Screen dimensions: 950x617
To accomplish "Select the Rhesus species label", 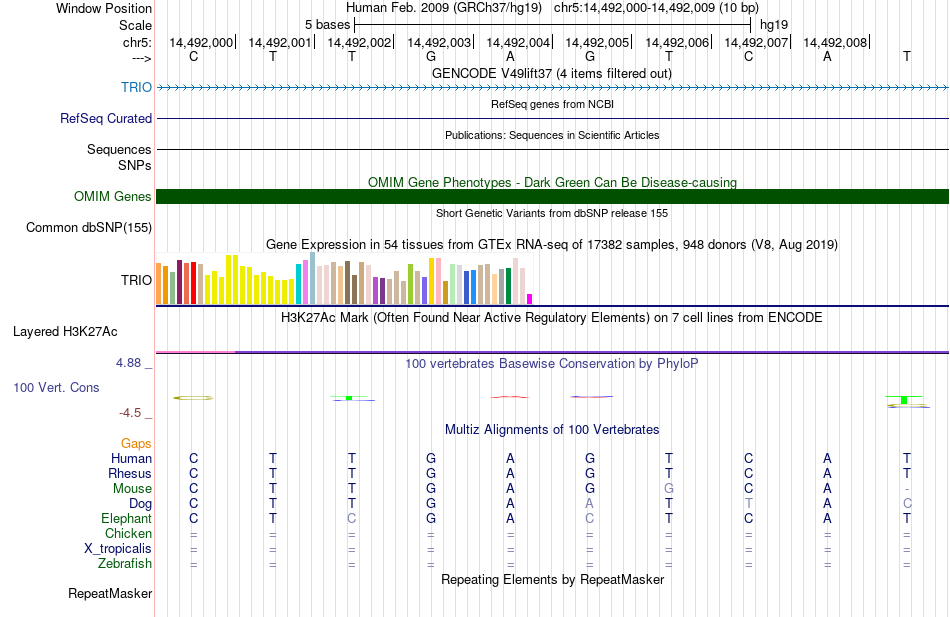I will point(130,473).
